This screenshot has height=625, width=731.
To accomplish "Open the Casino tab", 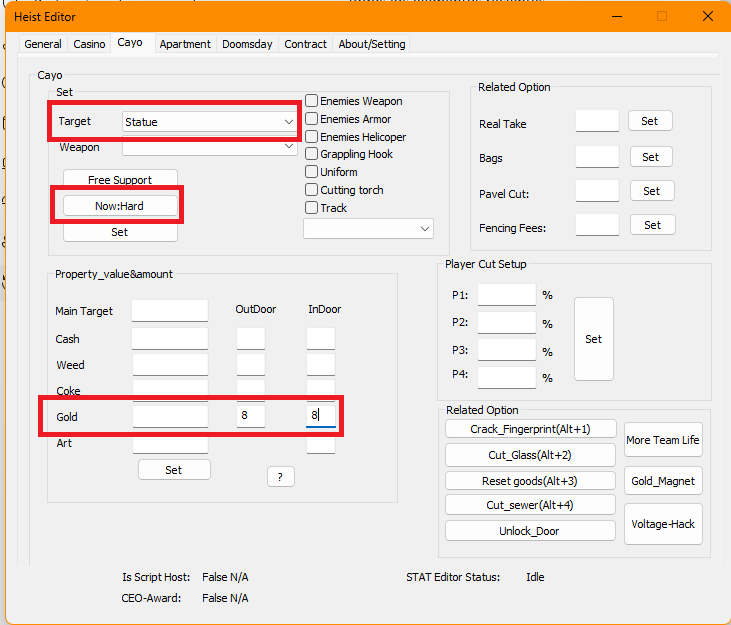I will click(89, 44).
